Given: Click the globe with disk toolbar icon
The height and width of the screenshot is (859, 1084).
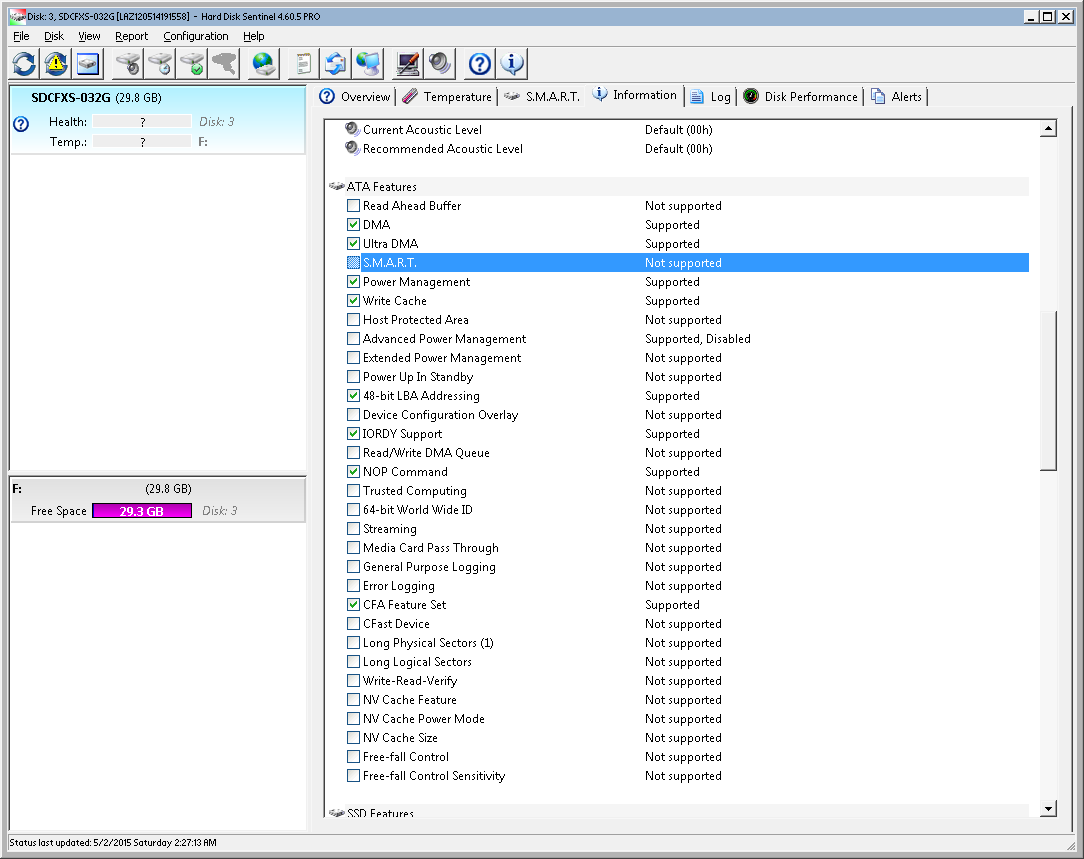Looking at the screenshot, I should [x=264, y=64].
